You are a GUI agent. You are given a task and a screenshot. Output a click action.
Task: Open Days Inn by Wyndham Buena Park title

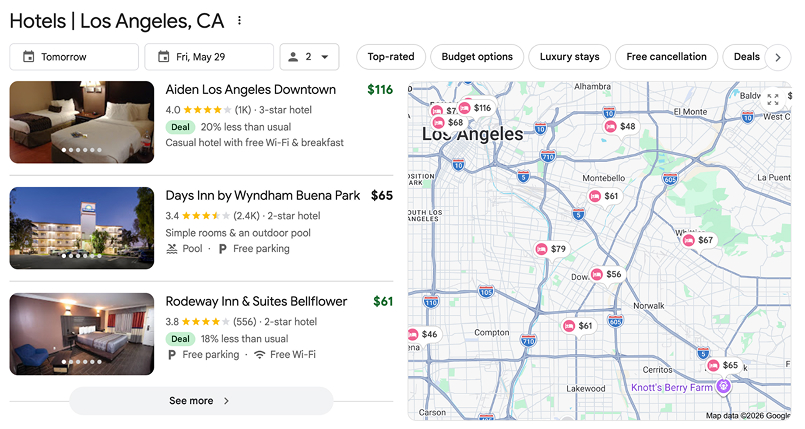263,196
